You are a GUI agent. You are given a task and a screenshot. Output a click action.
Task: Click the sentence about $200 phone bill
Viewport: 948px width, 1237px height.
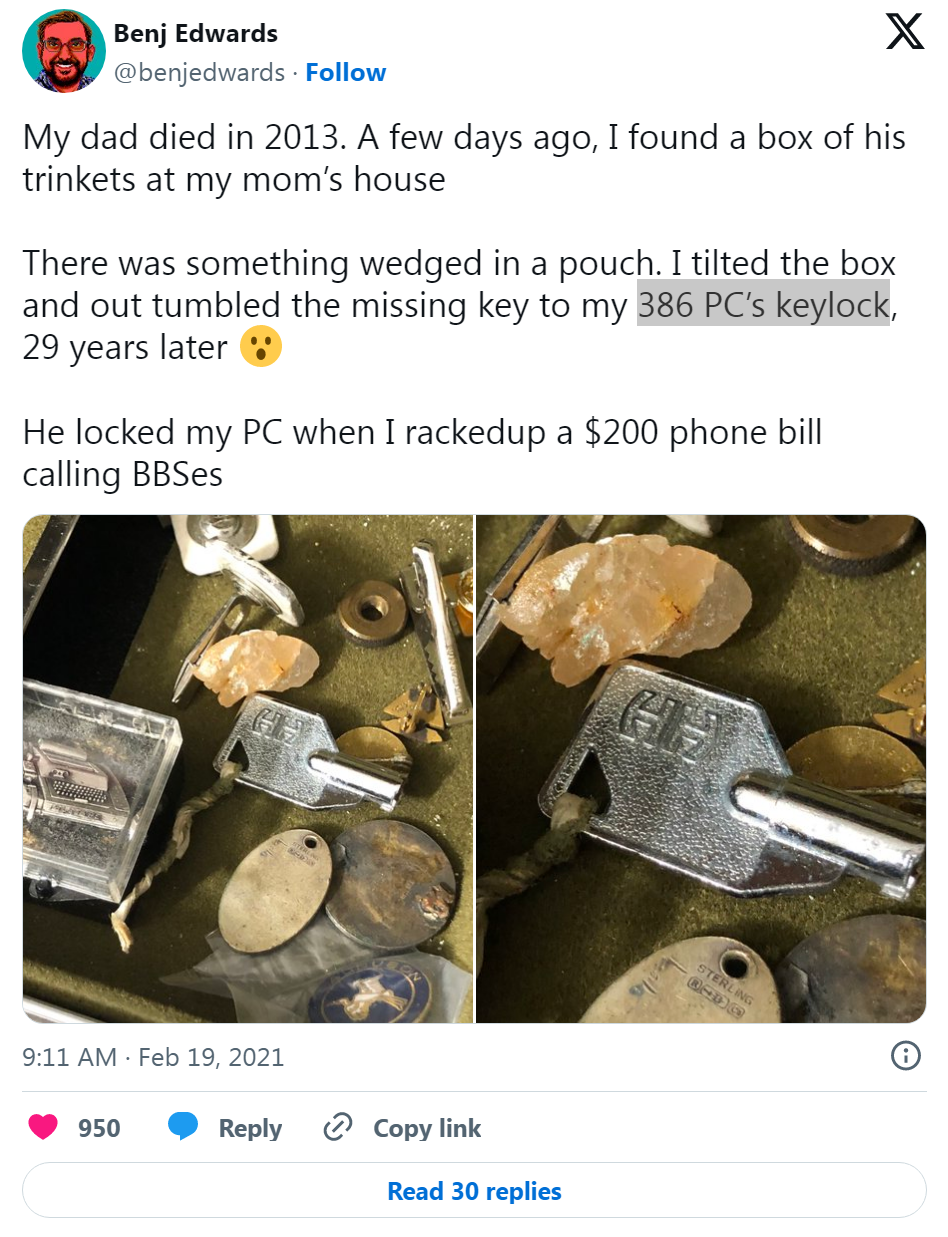pyautogui.click(x=422, y=452)
